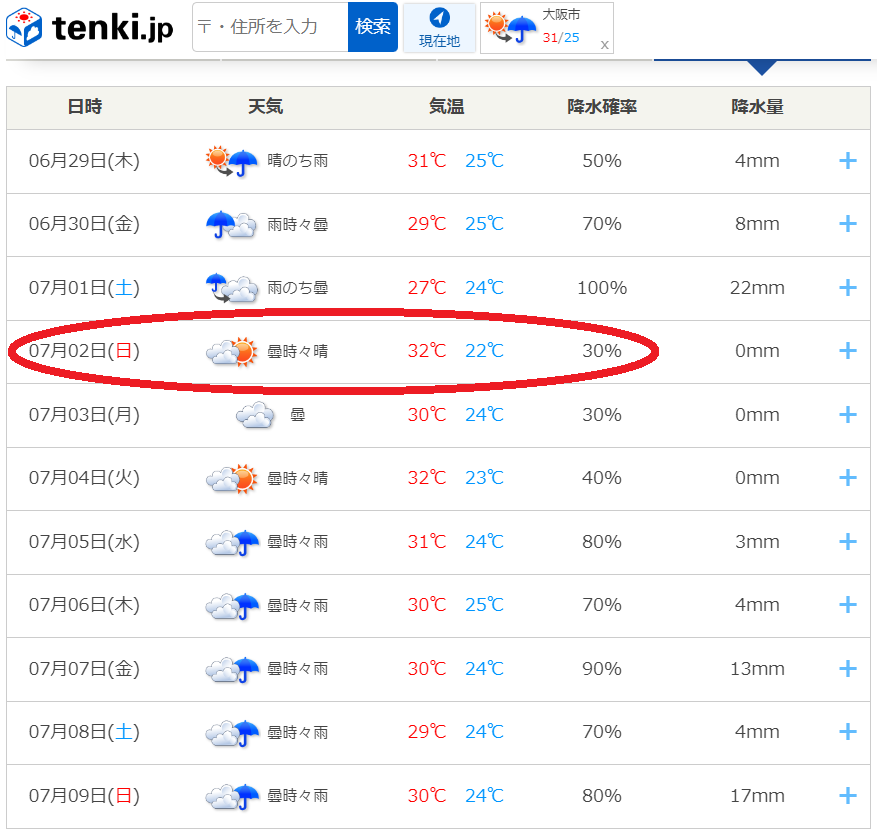Expand the 07月01日 row with plus
The width and height of the screenshot is (877, 833).
coord(848,288)
